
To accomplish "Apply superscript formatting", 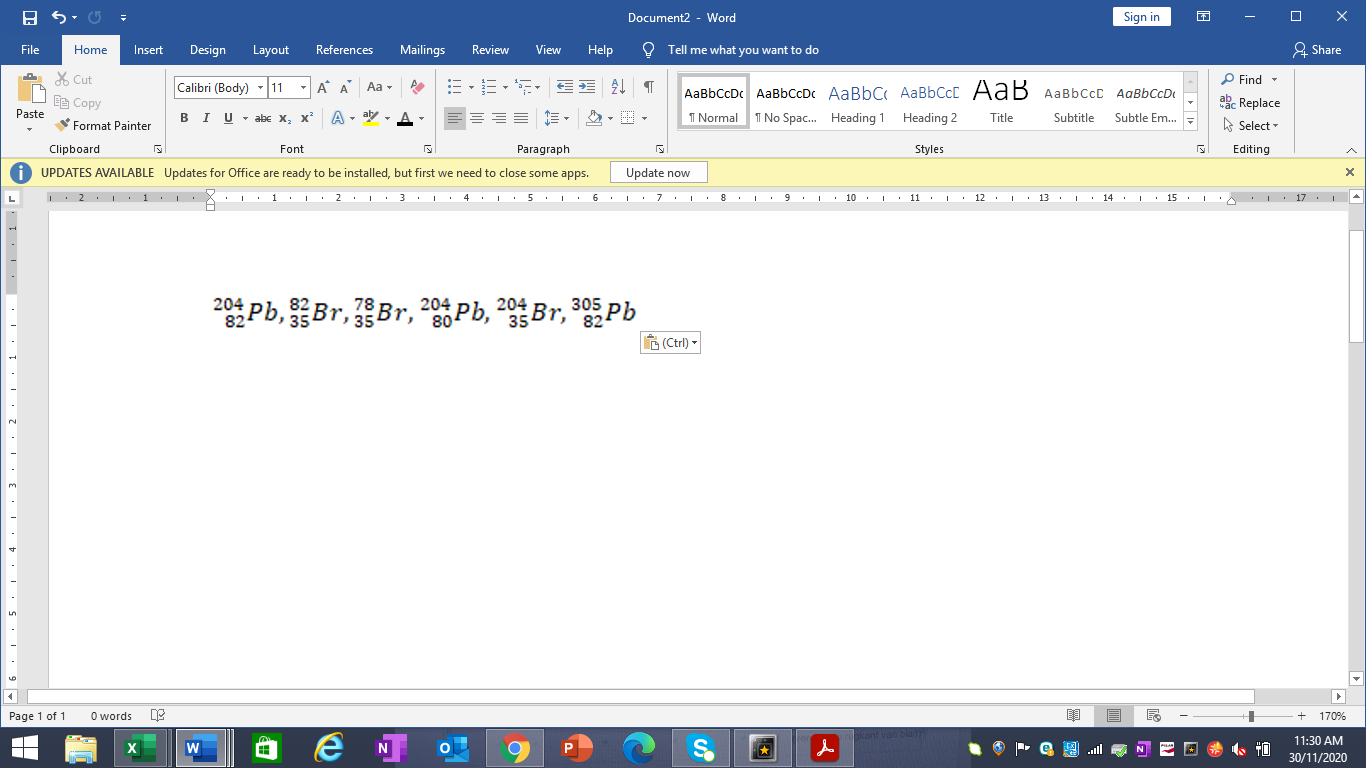I will tap(307, 118).
